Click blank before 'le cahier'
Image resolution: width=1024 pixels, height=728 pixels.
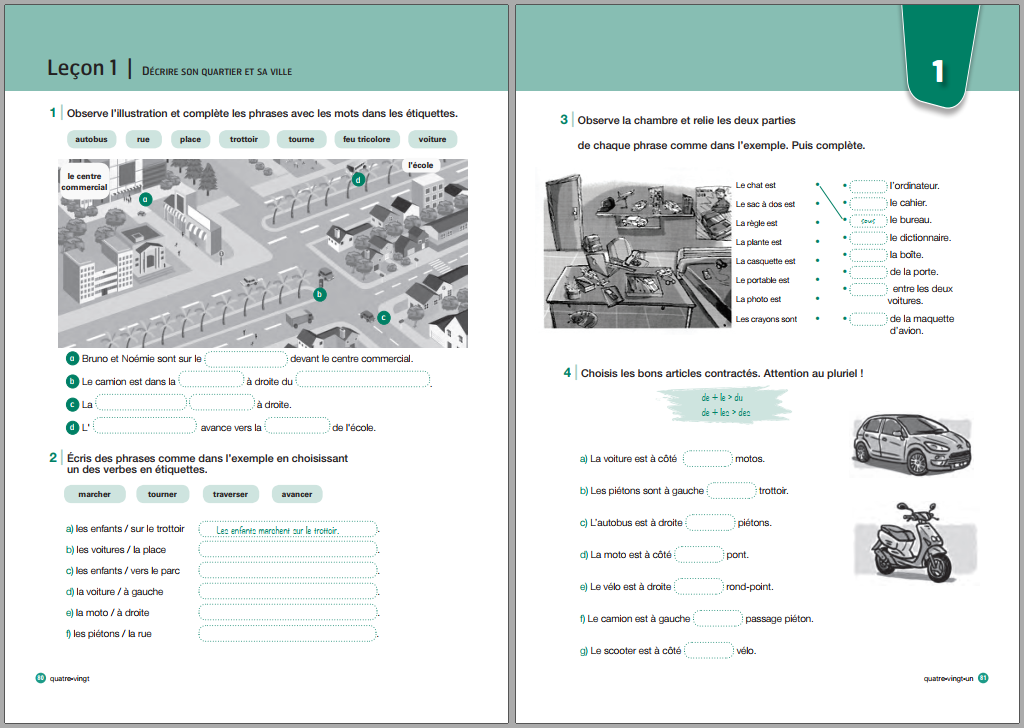[x=869, y=204]
